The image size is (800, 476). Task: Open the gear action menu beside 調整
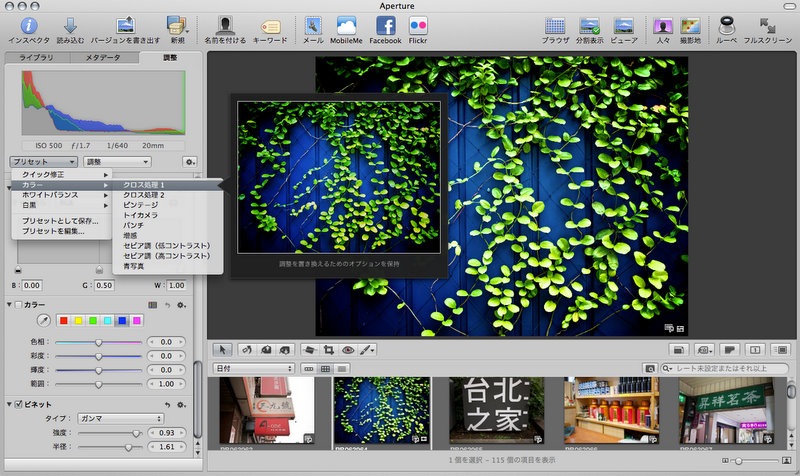[x=189, y=162]
